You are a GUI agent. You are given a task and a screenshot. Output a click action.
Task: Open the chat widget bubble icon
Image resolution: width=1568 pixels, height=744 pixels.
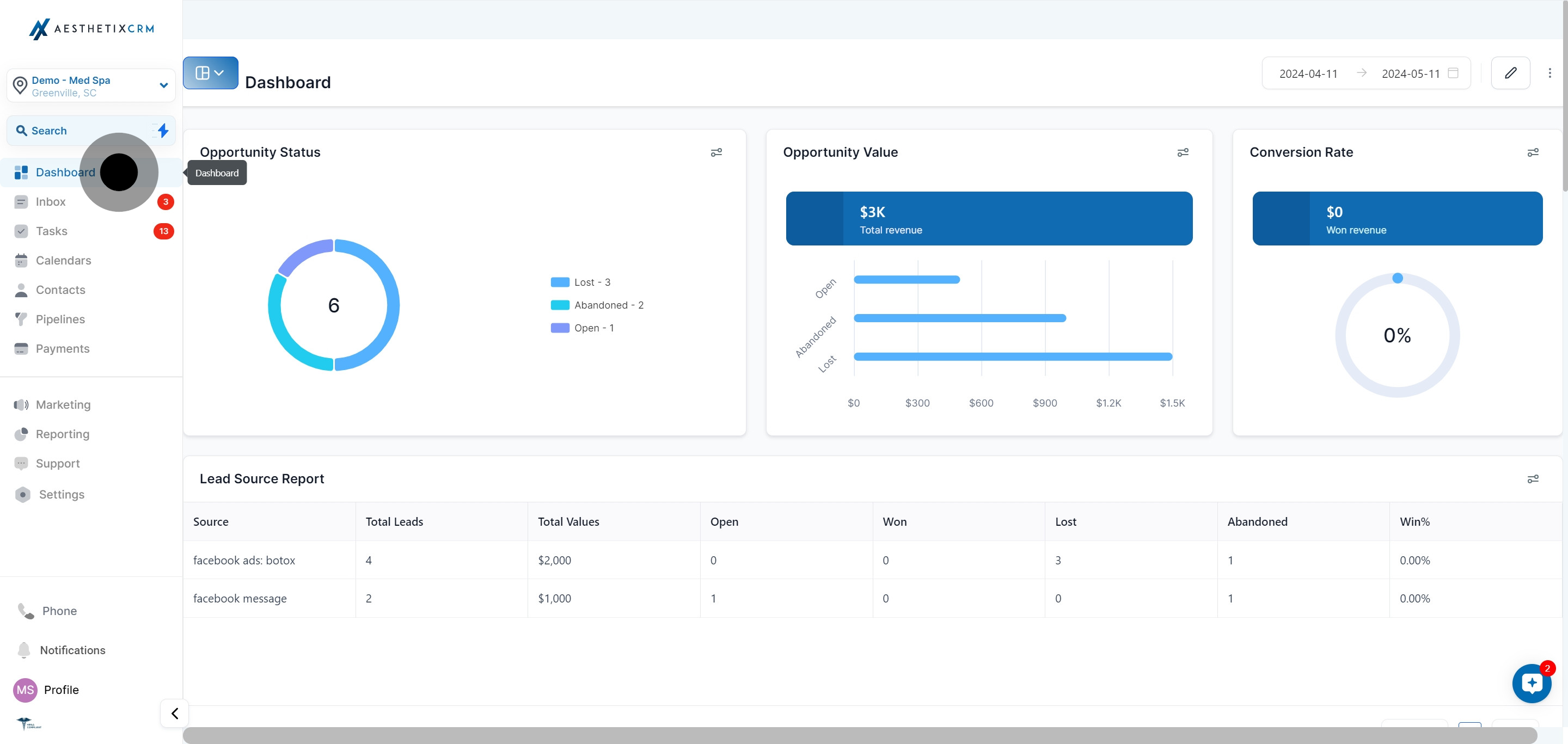[1532, 683]
